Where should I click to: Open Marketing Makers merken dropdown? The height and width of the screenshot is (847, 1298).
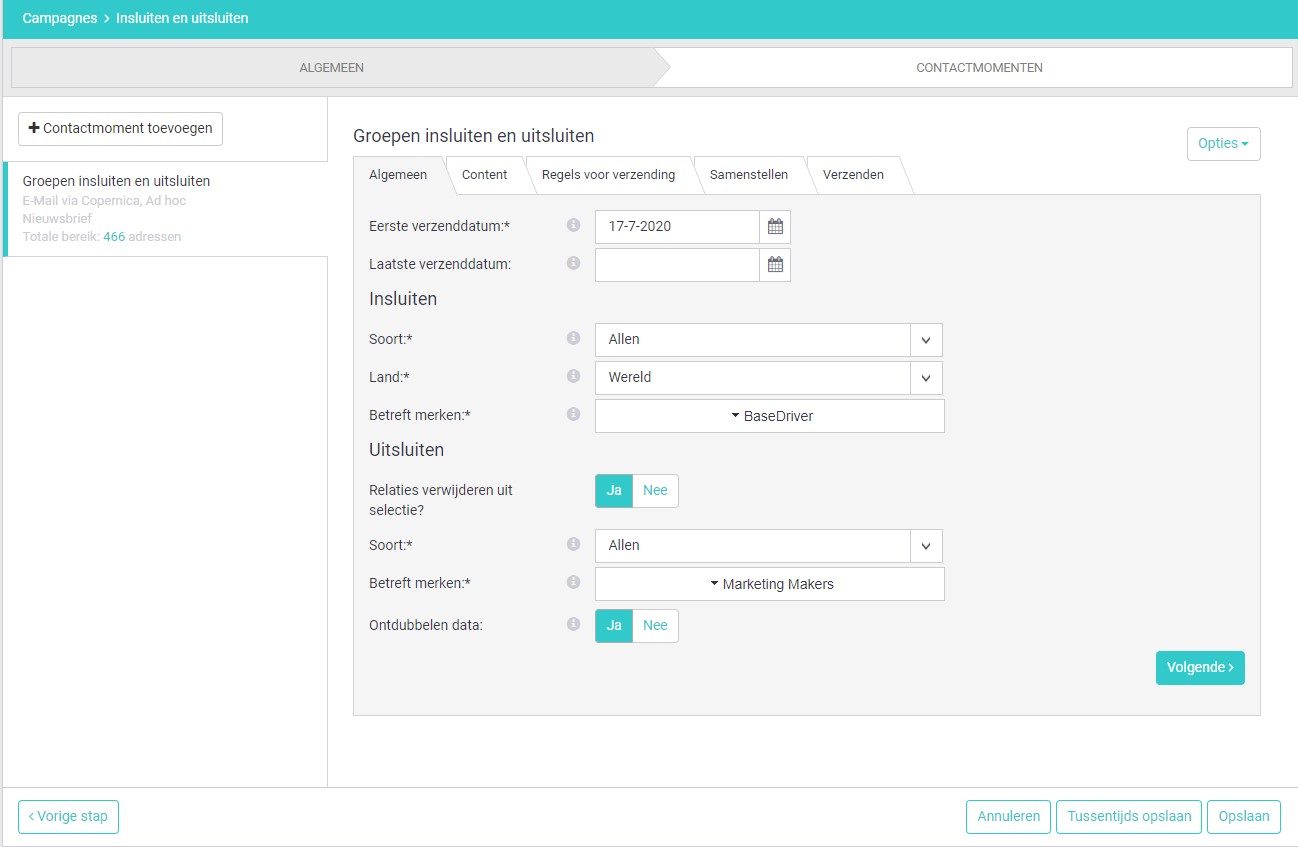(x=770, y=584)
